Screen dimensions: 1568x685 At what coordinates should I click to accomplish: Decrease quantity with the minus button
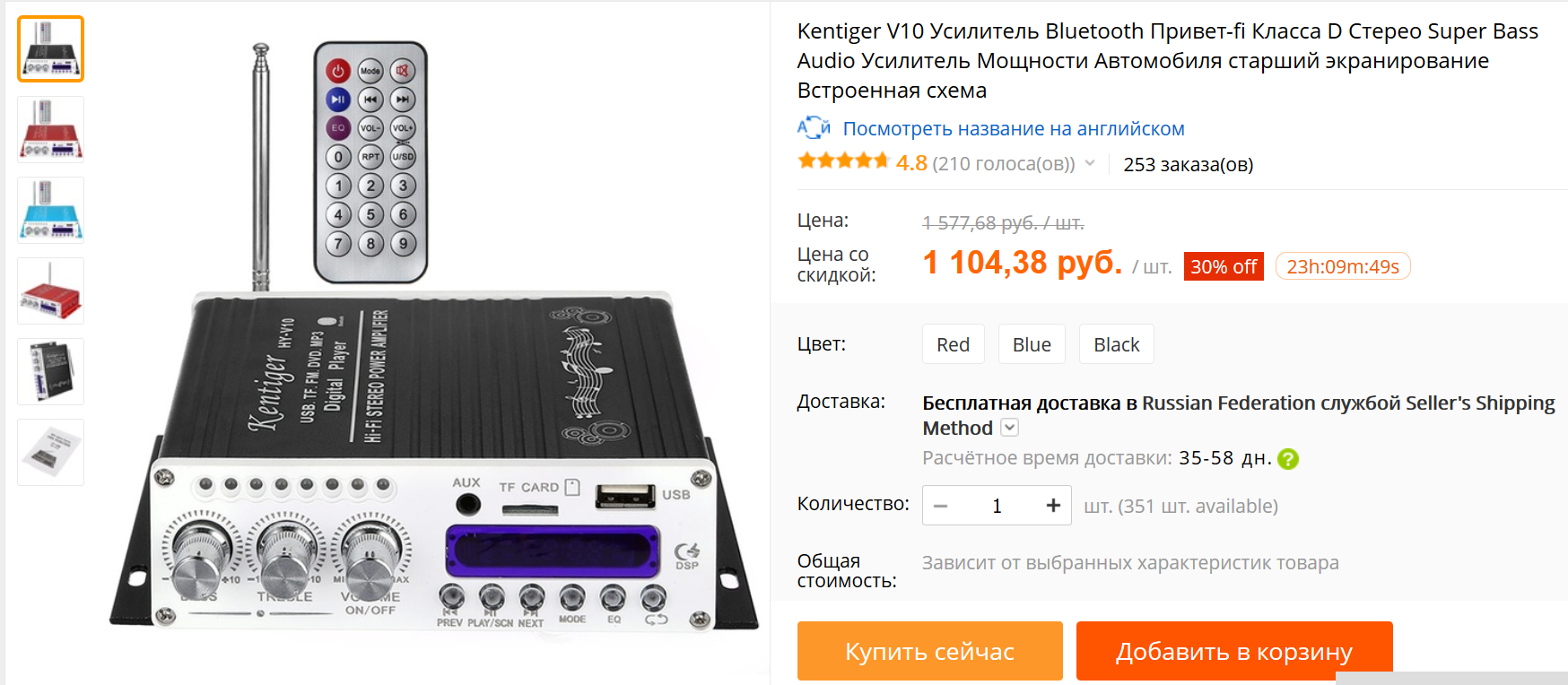(x=940, y=506)
